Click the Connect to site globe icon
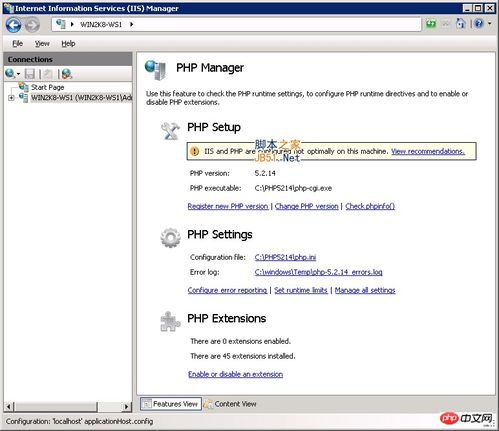The width and height of the screenshot is (499, 431). (x=66, y=74)
